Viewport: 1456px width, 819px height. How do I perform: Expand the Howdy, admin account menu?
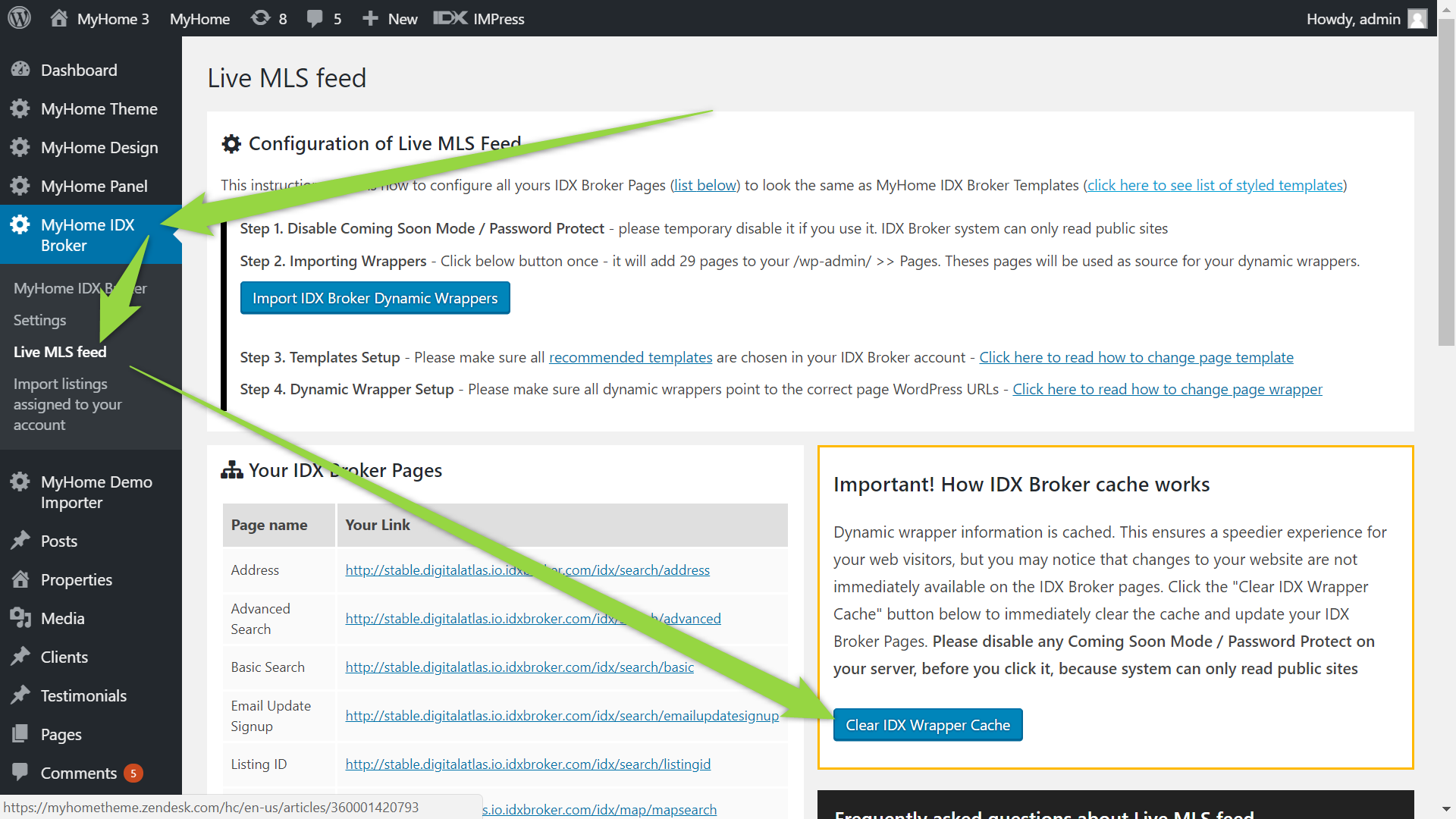[1353, 18]
